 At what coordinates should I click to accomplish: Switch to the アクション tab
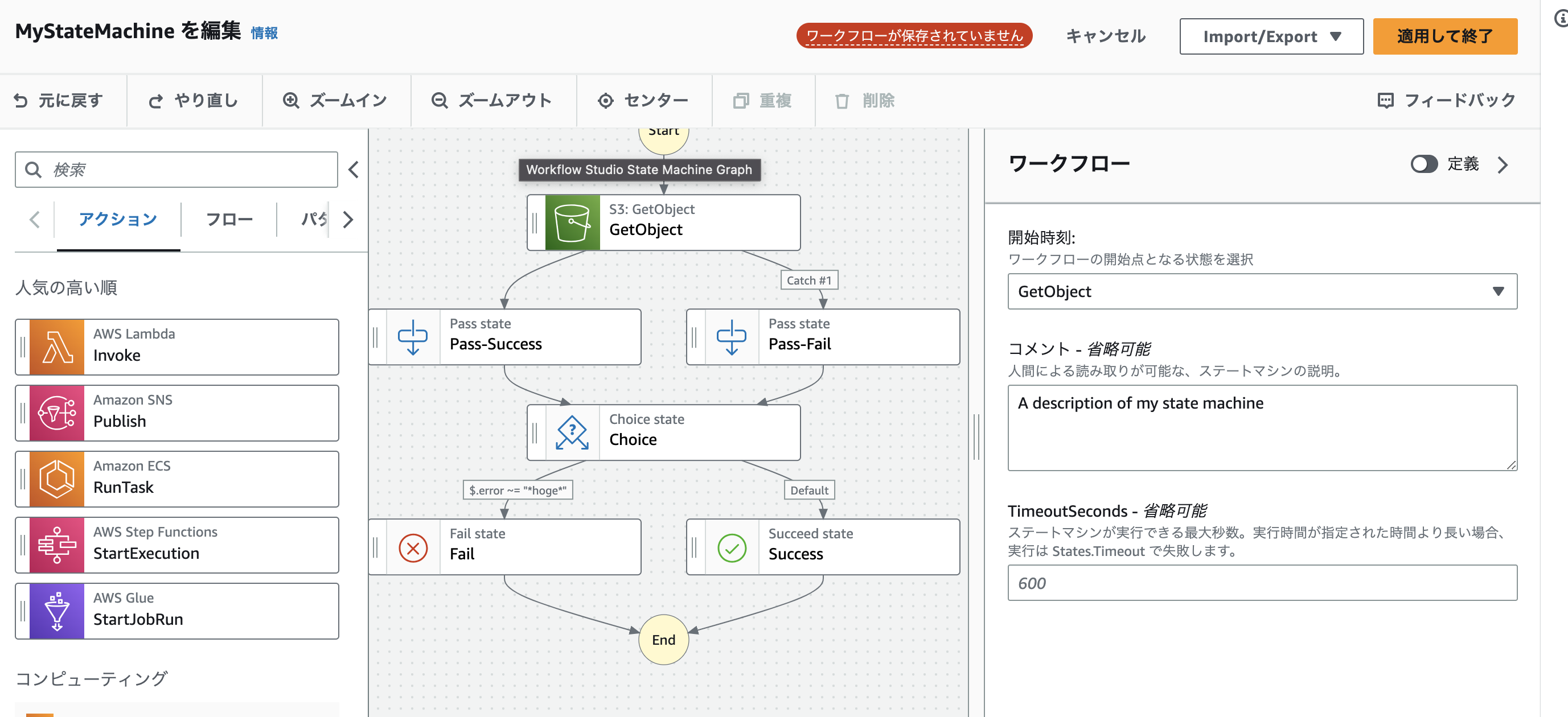[118, 220]
